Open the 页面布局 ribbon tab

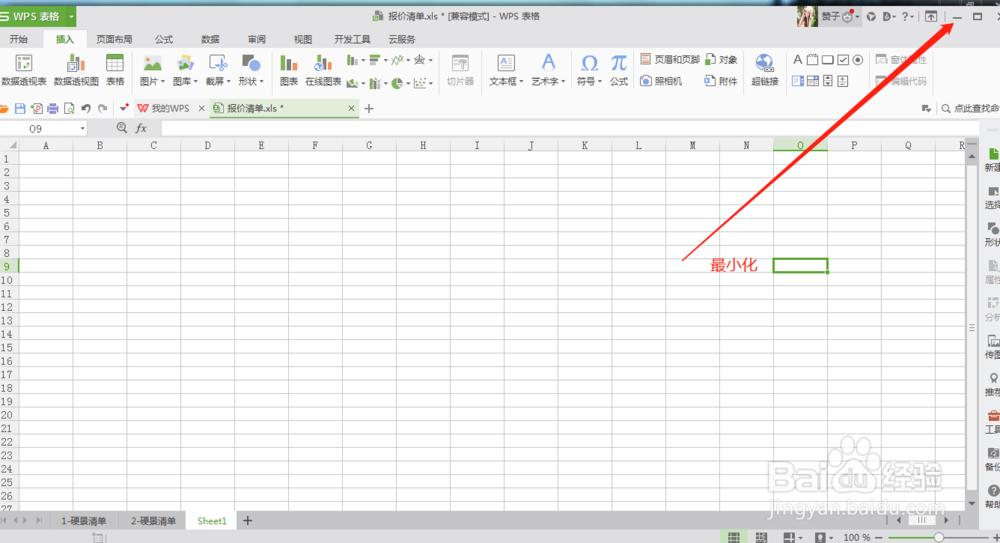click(114, 40)
